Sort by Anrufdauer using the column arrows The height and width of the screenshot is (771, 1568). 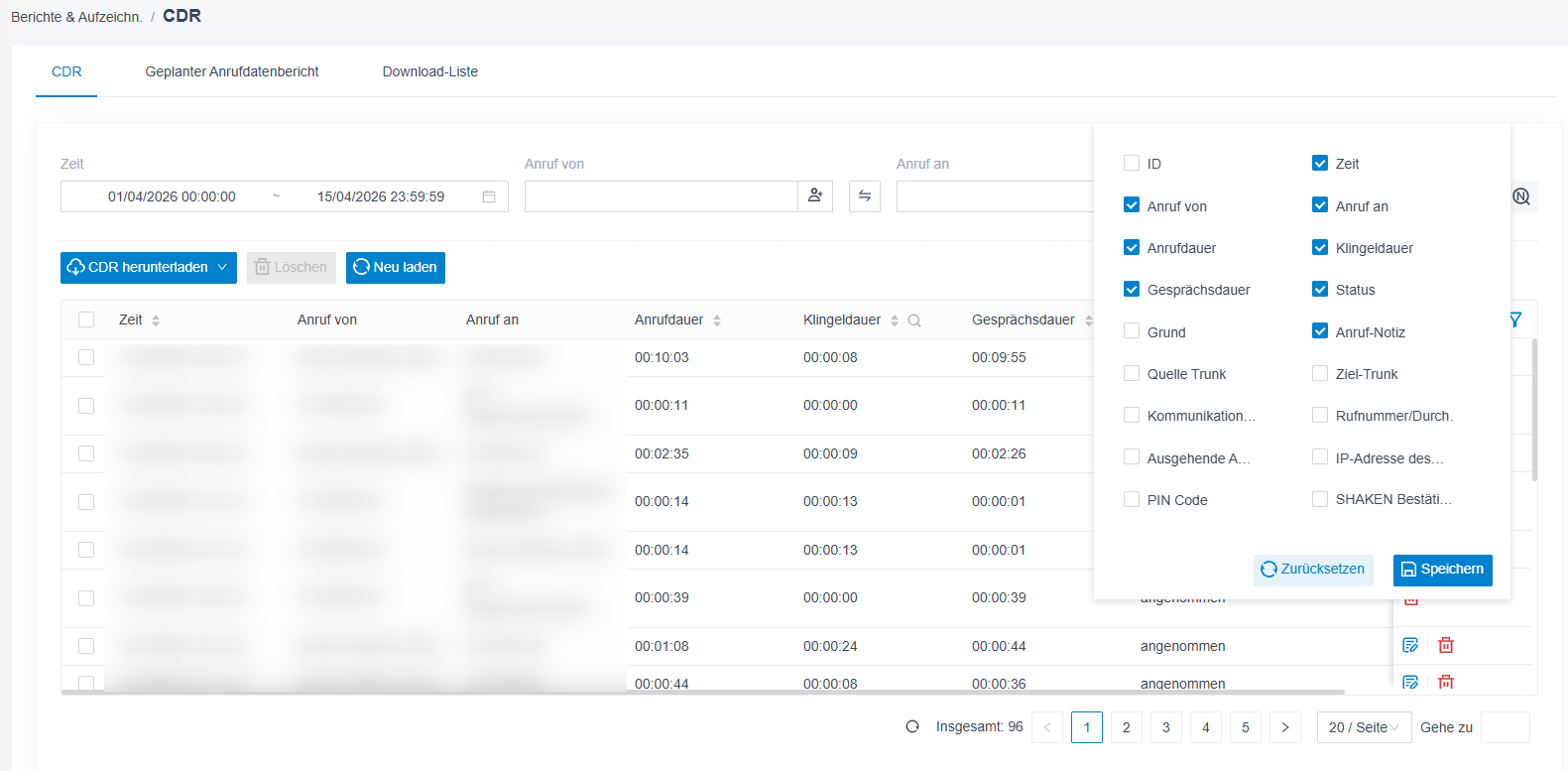click(x=717, y=321)
